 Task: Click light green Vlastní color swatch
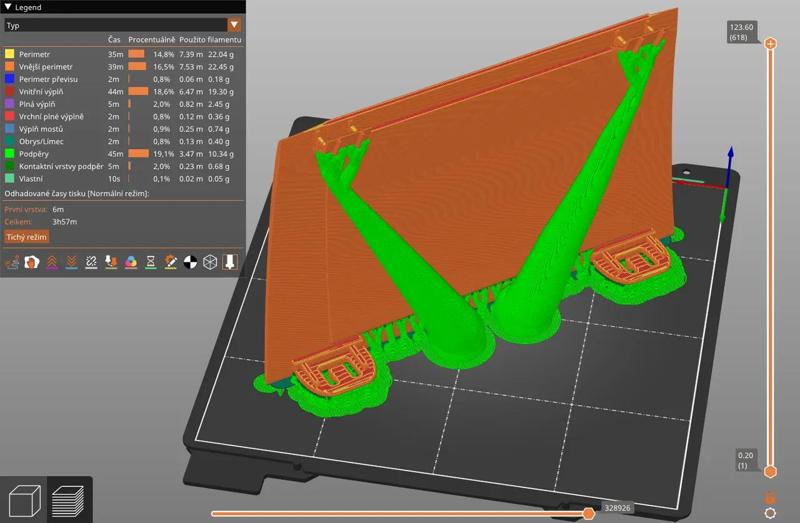pyautogui.click(x=9, y=179)
